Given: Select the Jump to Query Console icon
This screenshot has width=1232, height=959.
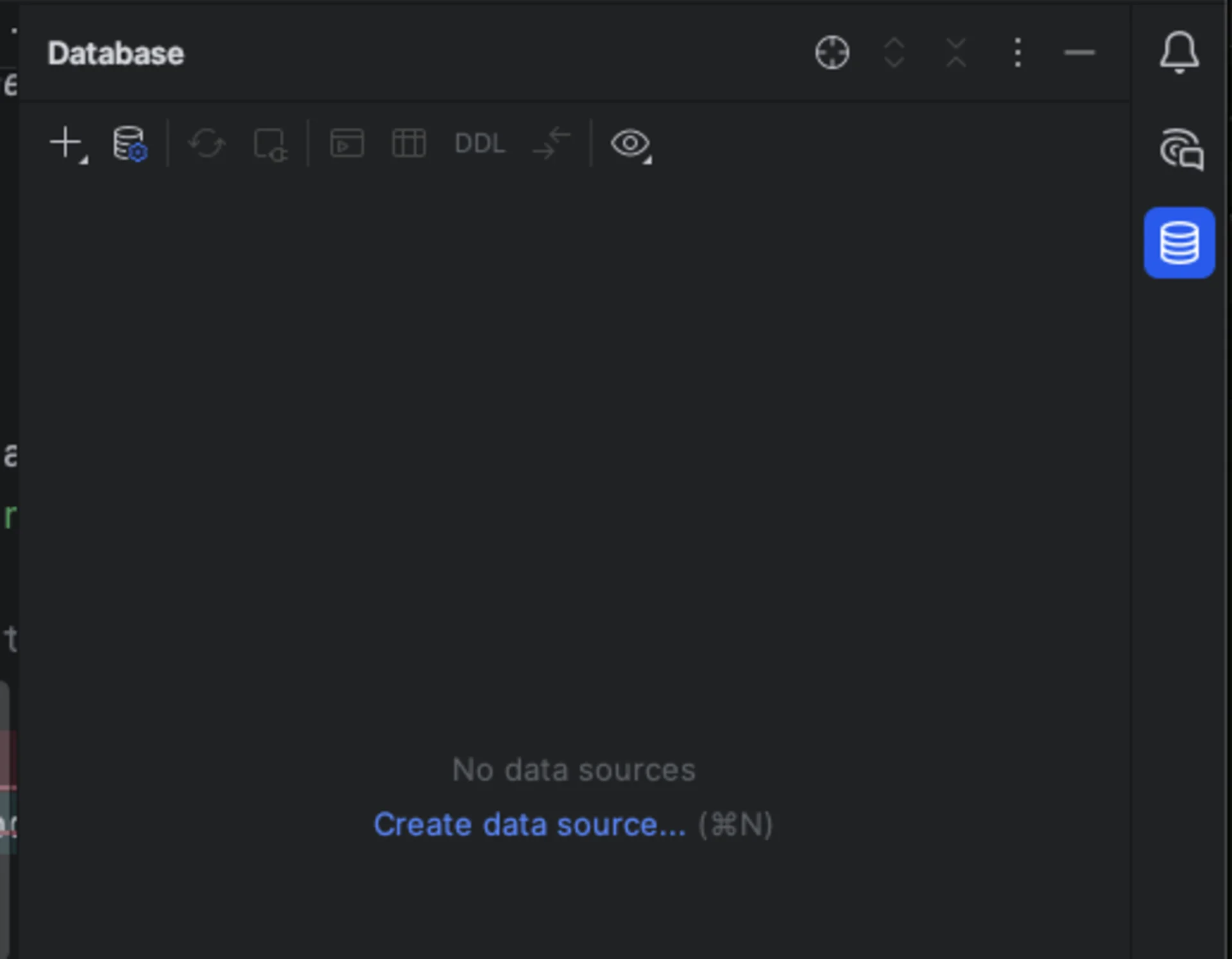Looking at the screenshot, I should (x=346, y=143).
